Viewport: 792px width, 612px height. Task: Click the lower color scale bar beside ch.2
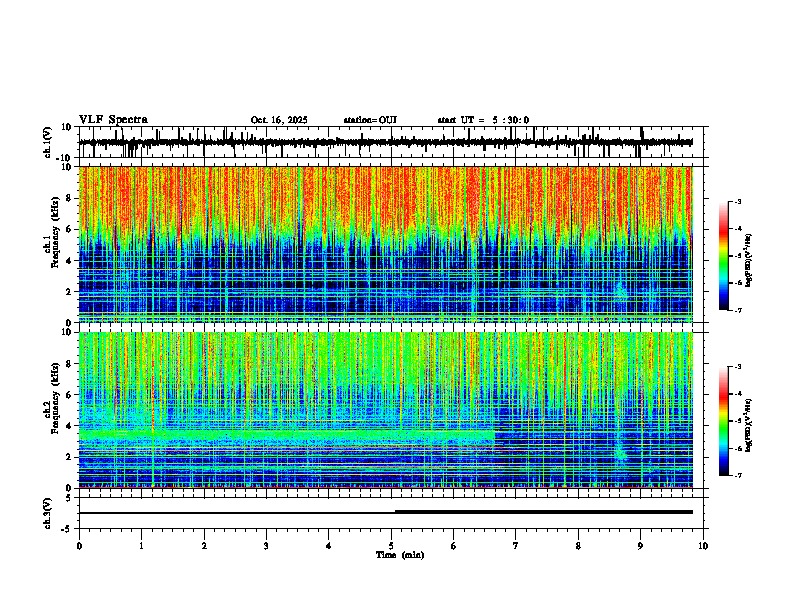[724, 421]
